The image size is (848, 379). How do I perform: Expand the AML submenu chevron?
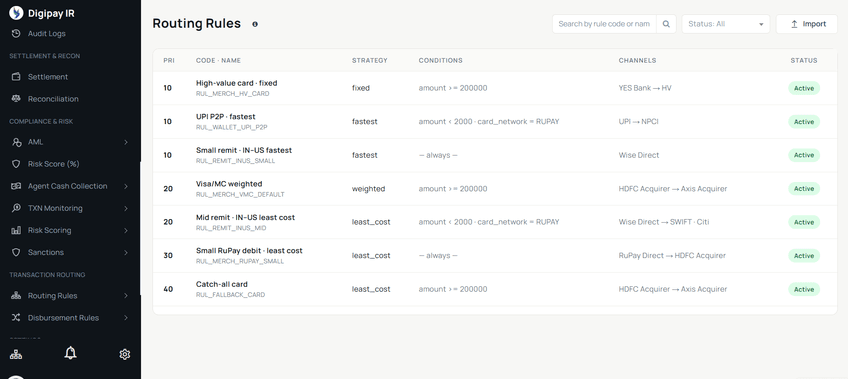point(126,142)
